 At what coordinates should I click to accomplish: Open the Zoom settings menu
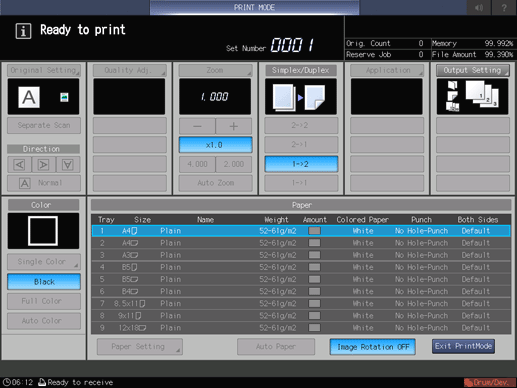click(x=215, y=70)
